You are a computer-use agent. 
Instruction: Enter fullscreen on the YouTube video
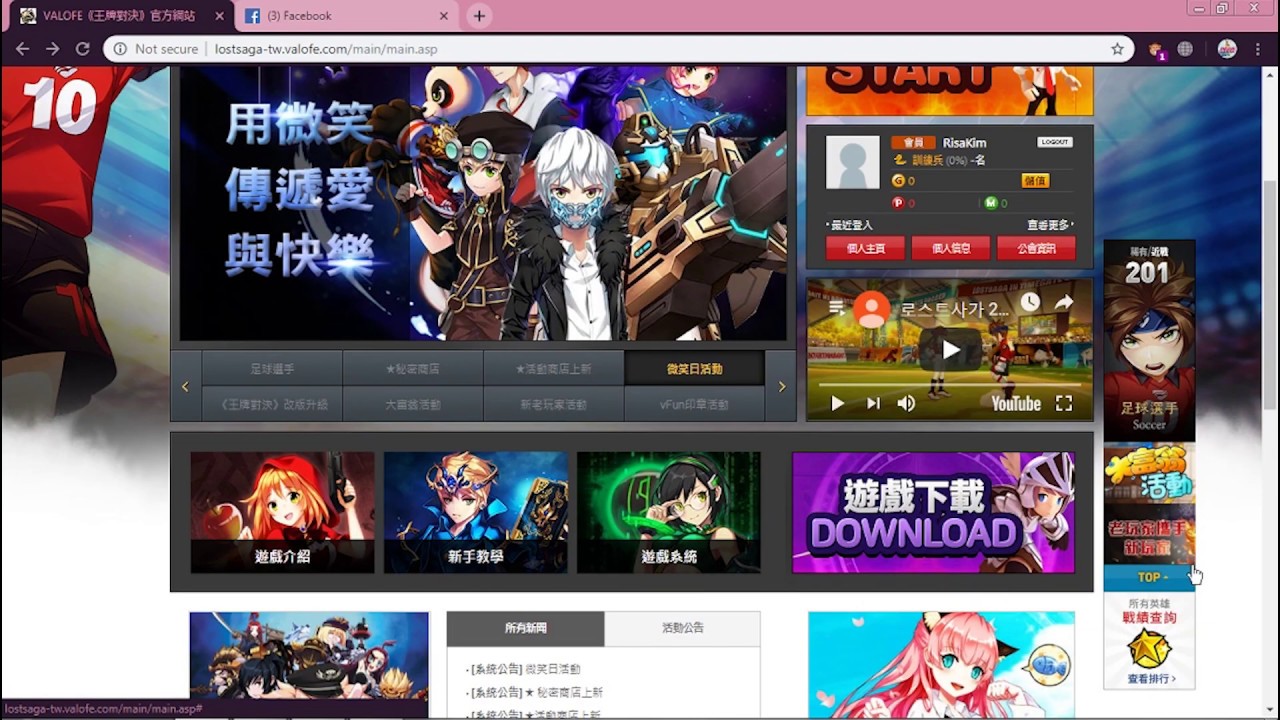[x=1064, y=403]
